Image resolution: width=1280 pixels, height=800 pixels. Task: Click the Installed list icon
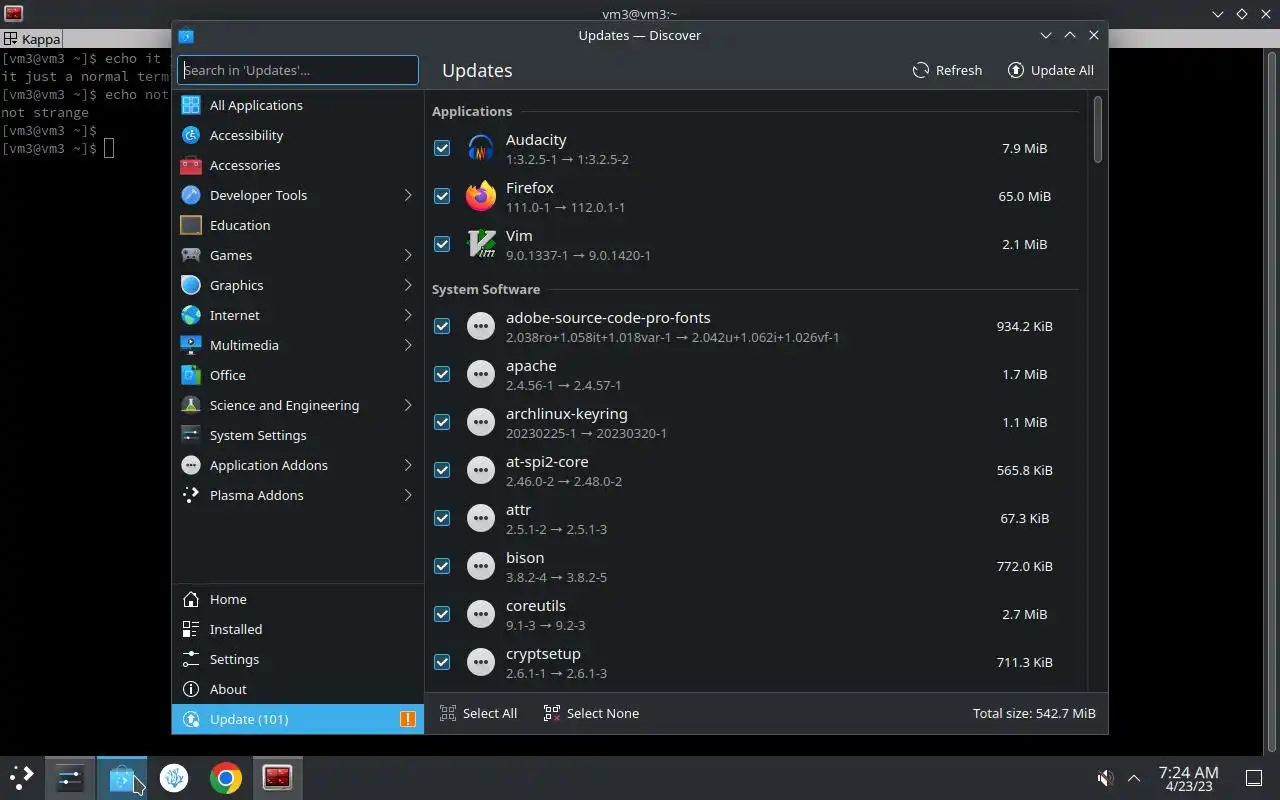point(191,629)
